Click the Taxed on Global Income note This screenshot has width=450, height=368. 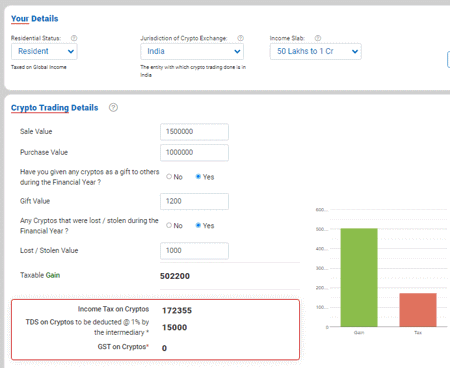39,67
